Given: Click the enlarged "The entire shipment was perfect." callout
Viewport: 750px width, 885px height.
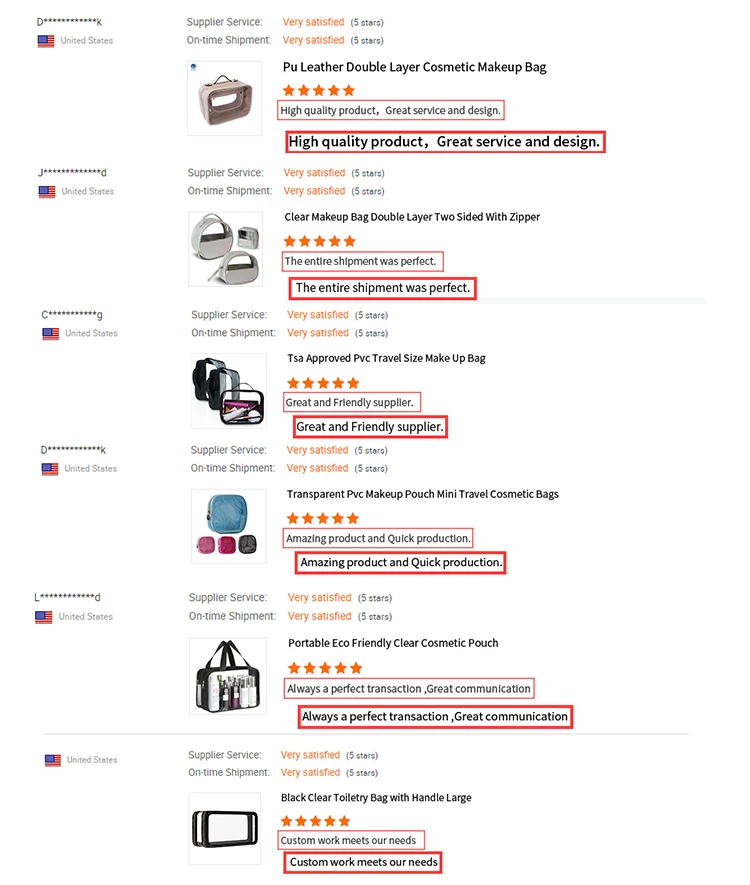Looking at the screenshot, I should [382, 288].
